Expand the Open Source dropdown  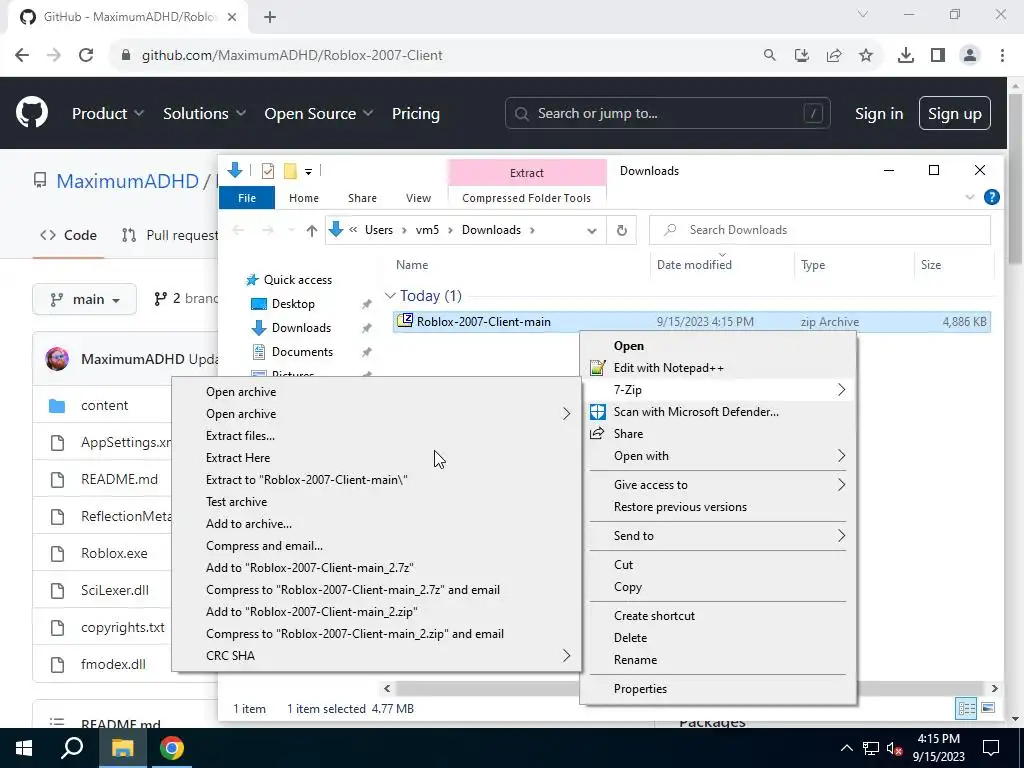click(x=319, y=114)
